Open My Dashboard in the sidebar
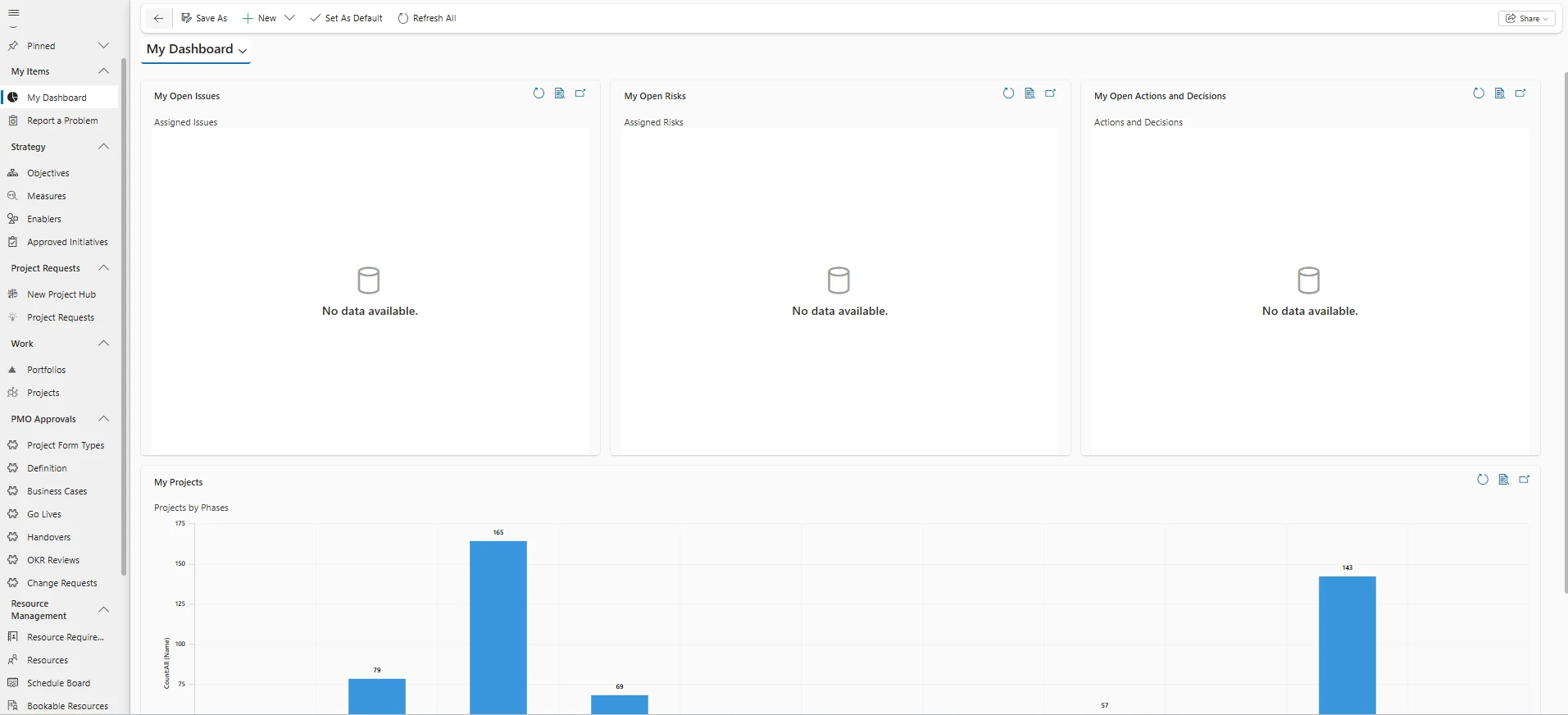The height and width of the screenshot is (715, 1568). point(59,98)
